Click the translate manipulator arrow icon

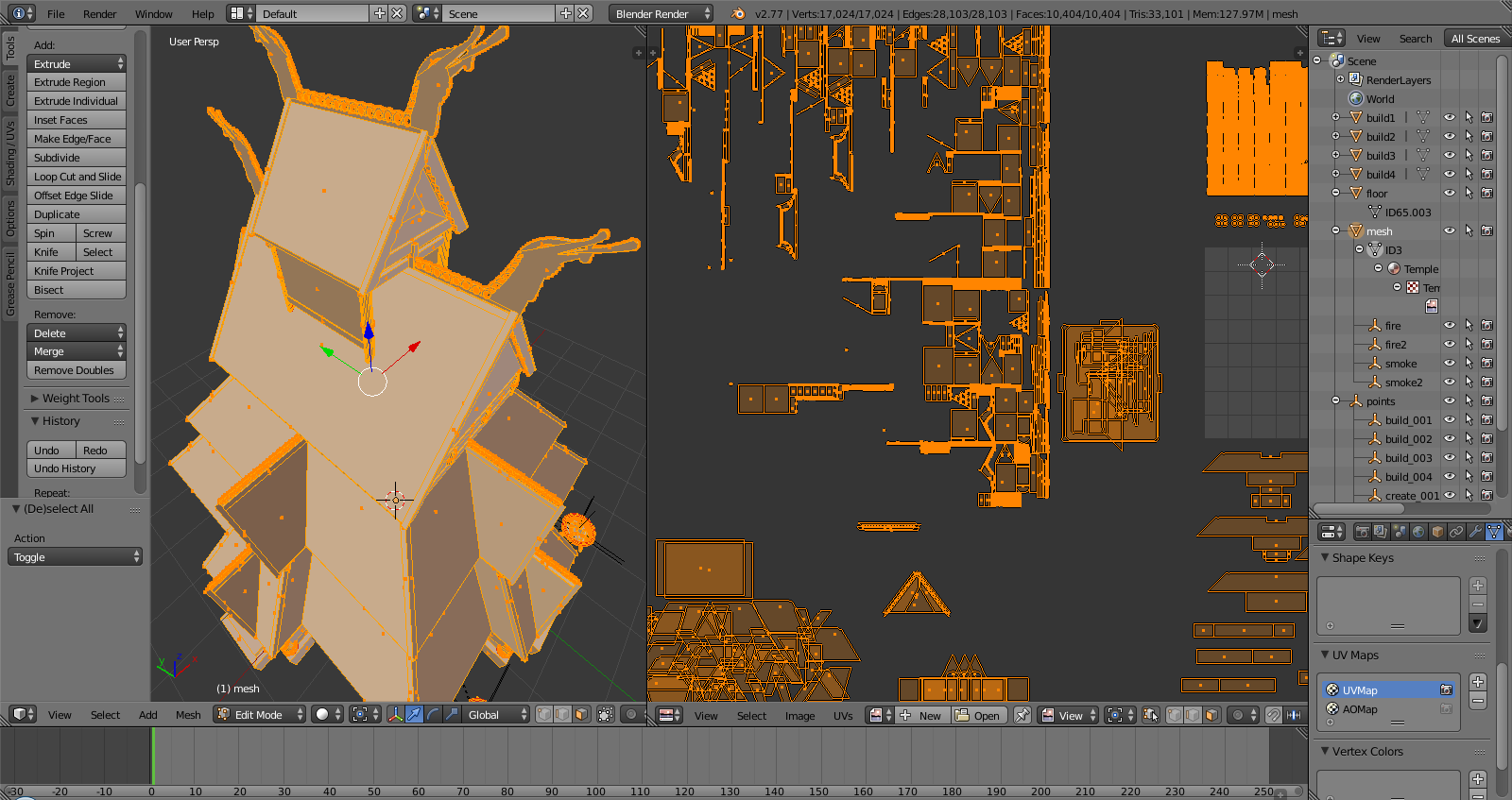414,715
